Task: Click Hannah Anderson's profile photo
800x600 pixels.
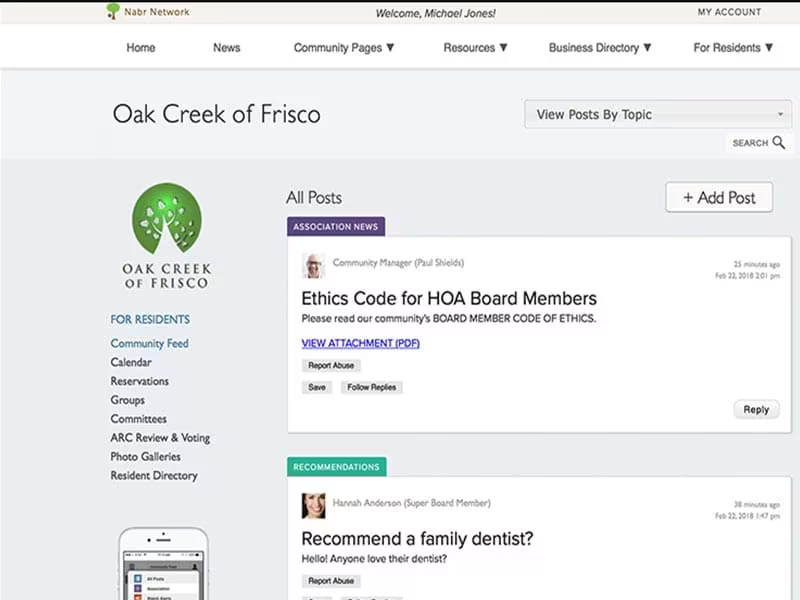Action: tap(313, 506)
